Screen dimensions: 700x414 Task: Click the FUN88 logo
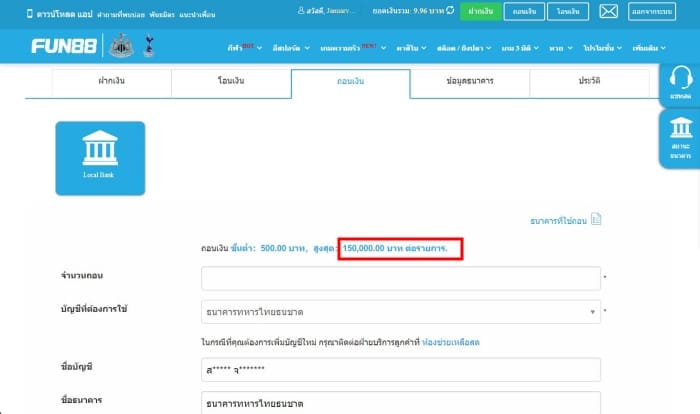tap(64, 46)
